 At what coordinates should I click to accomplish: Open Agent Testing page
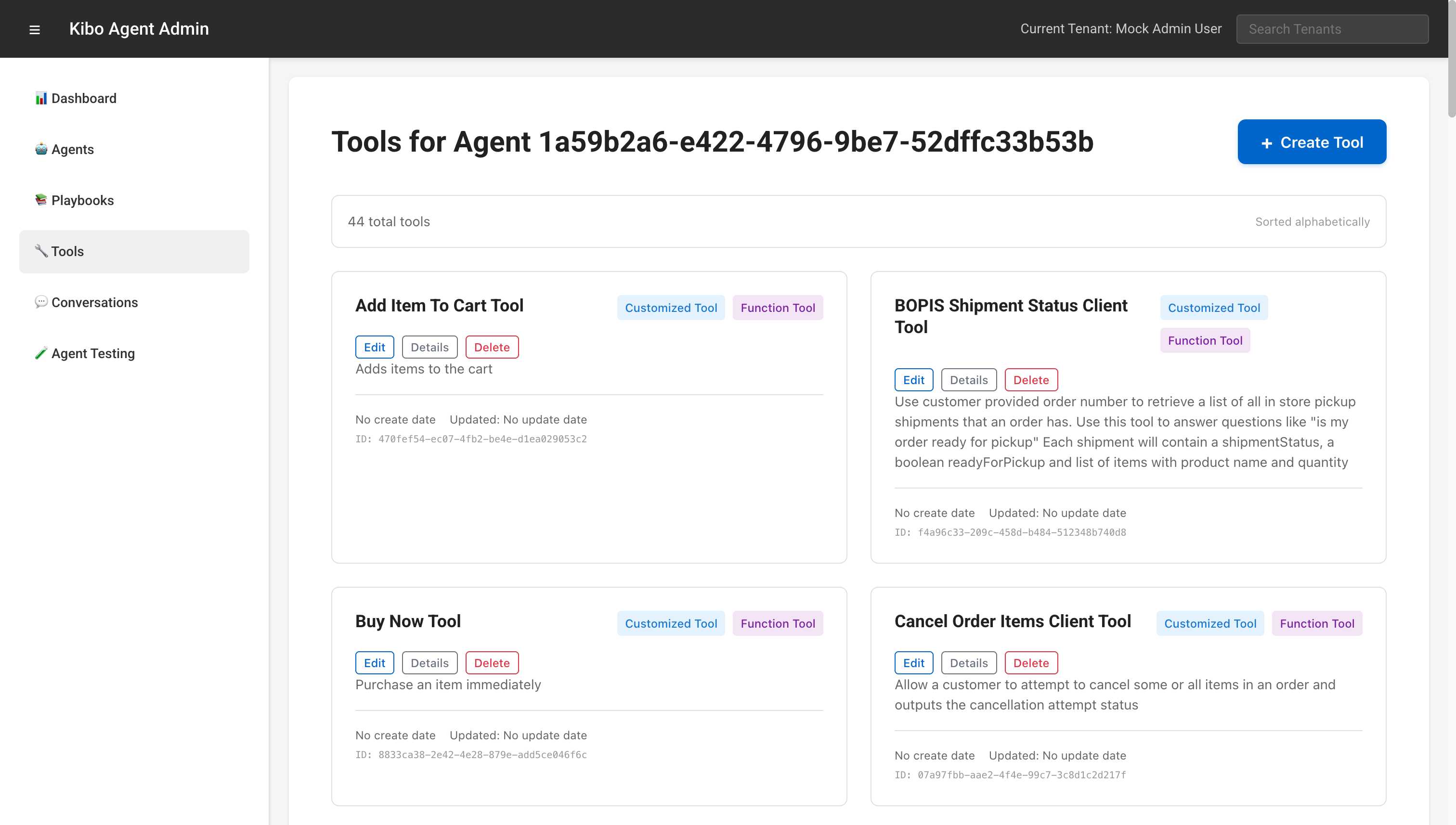coord(134,354)
